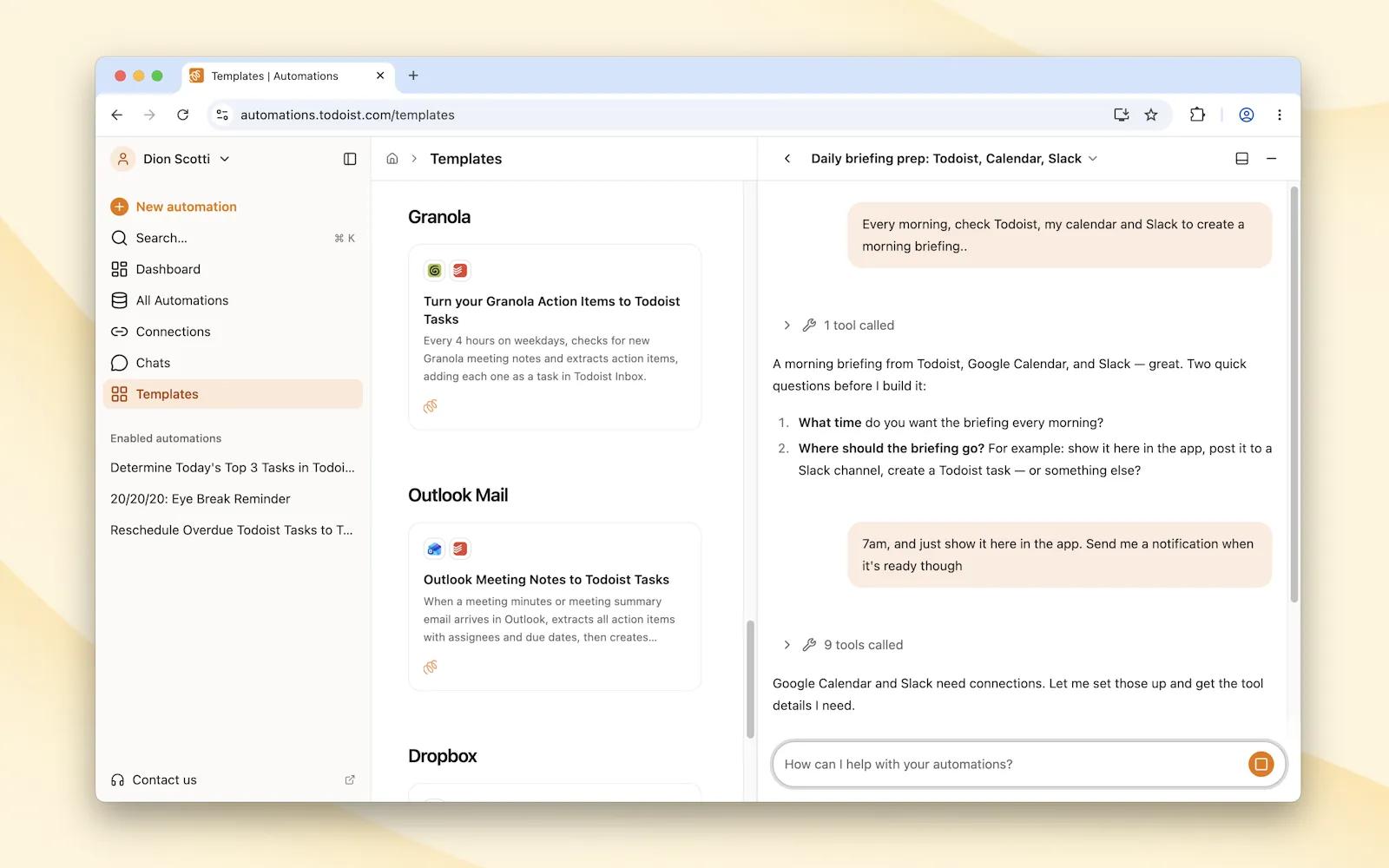The height and width of the screenshot is (868, 1389).
Task: Open the Granola Action Items template card
Action: click(555, 337)
